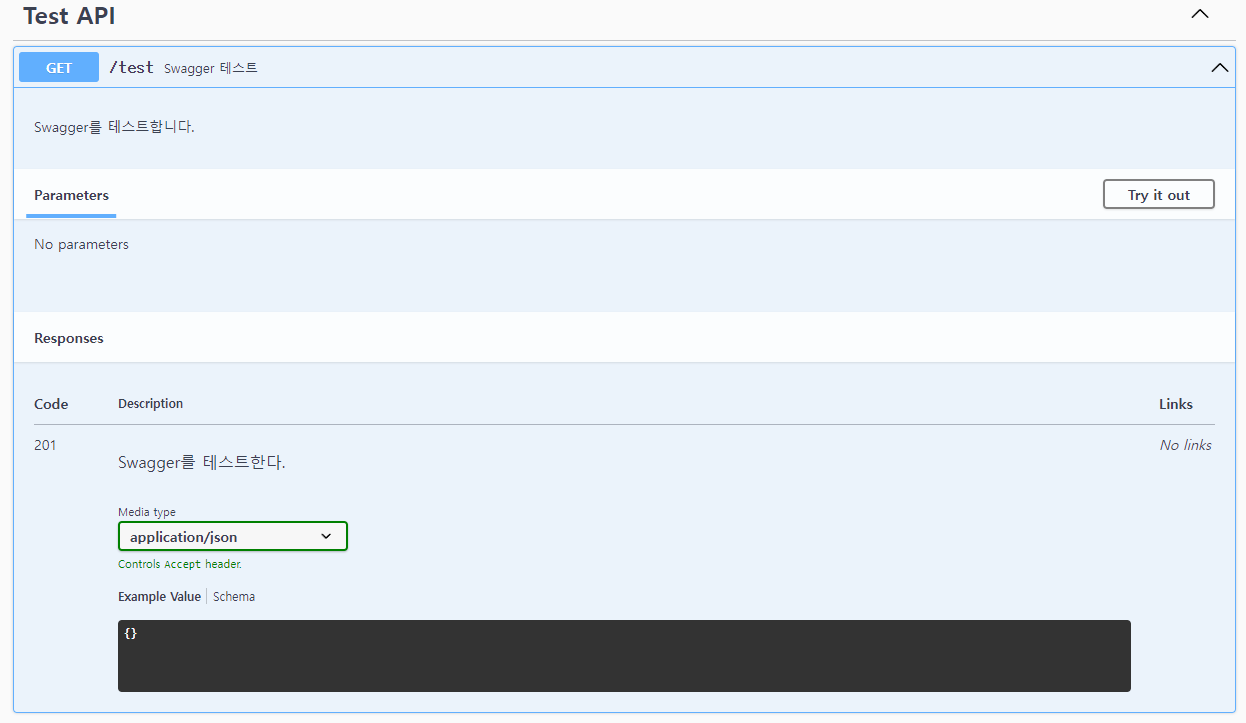Open the application/json media type dropdown
Viewport: 1246px width, 723px height.
tap(232, 536)
